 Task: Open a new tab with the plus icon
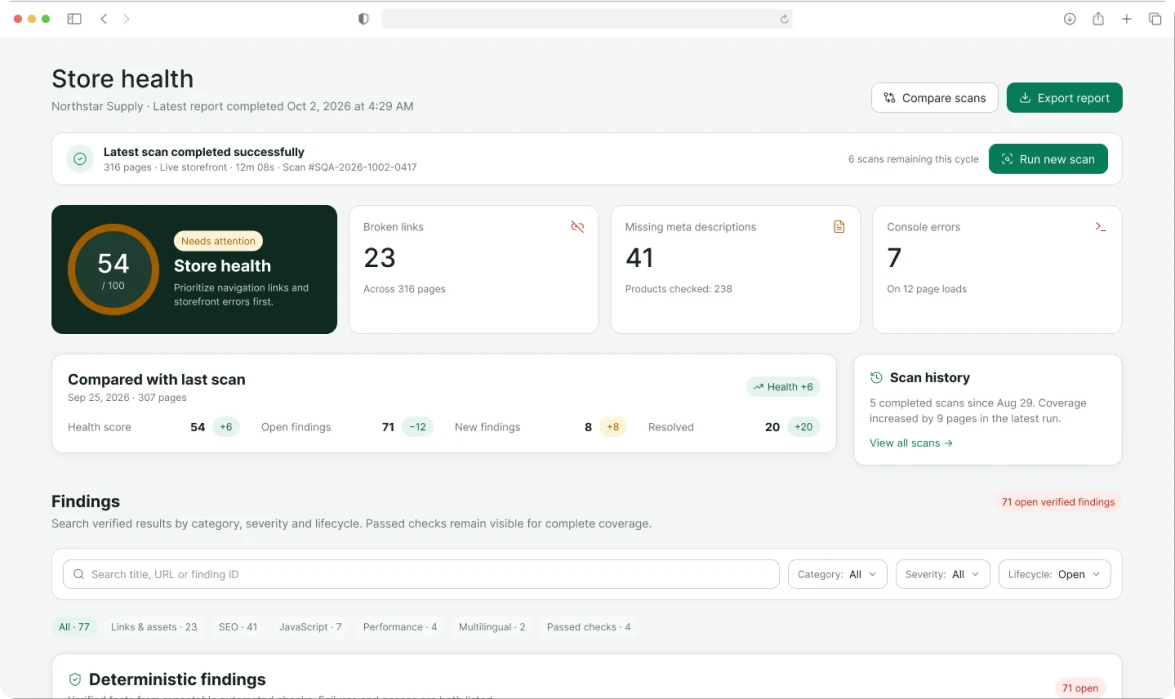point(1126,19)
